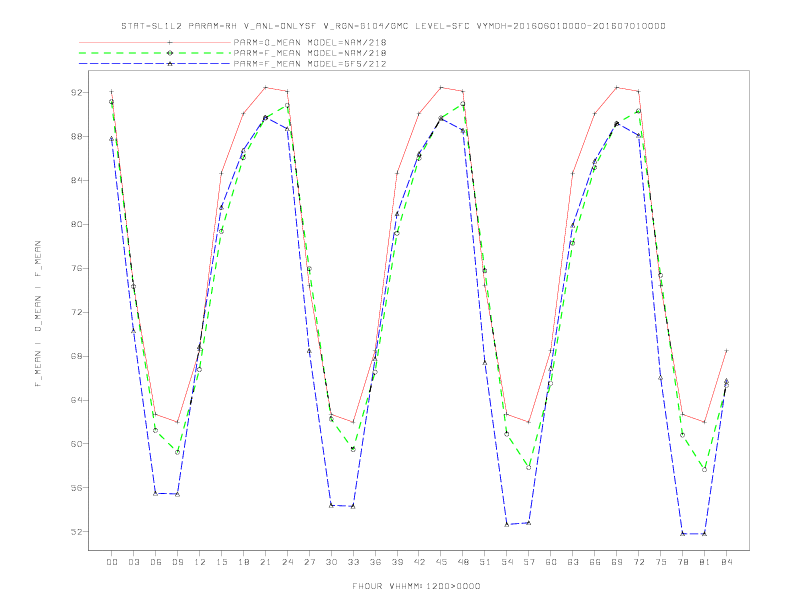Click x-axis forecast hour label 30
The image size is (792, 612).
(331, 562)
